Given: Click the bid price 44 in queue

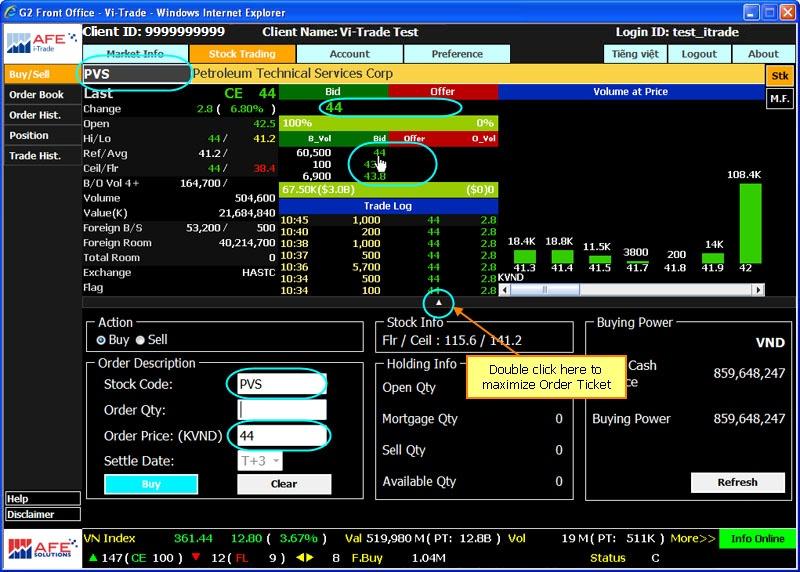Looking at the screenshot, I should [379, 153].
